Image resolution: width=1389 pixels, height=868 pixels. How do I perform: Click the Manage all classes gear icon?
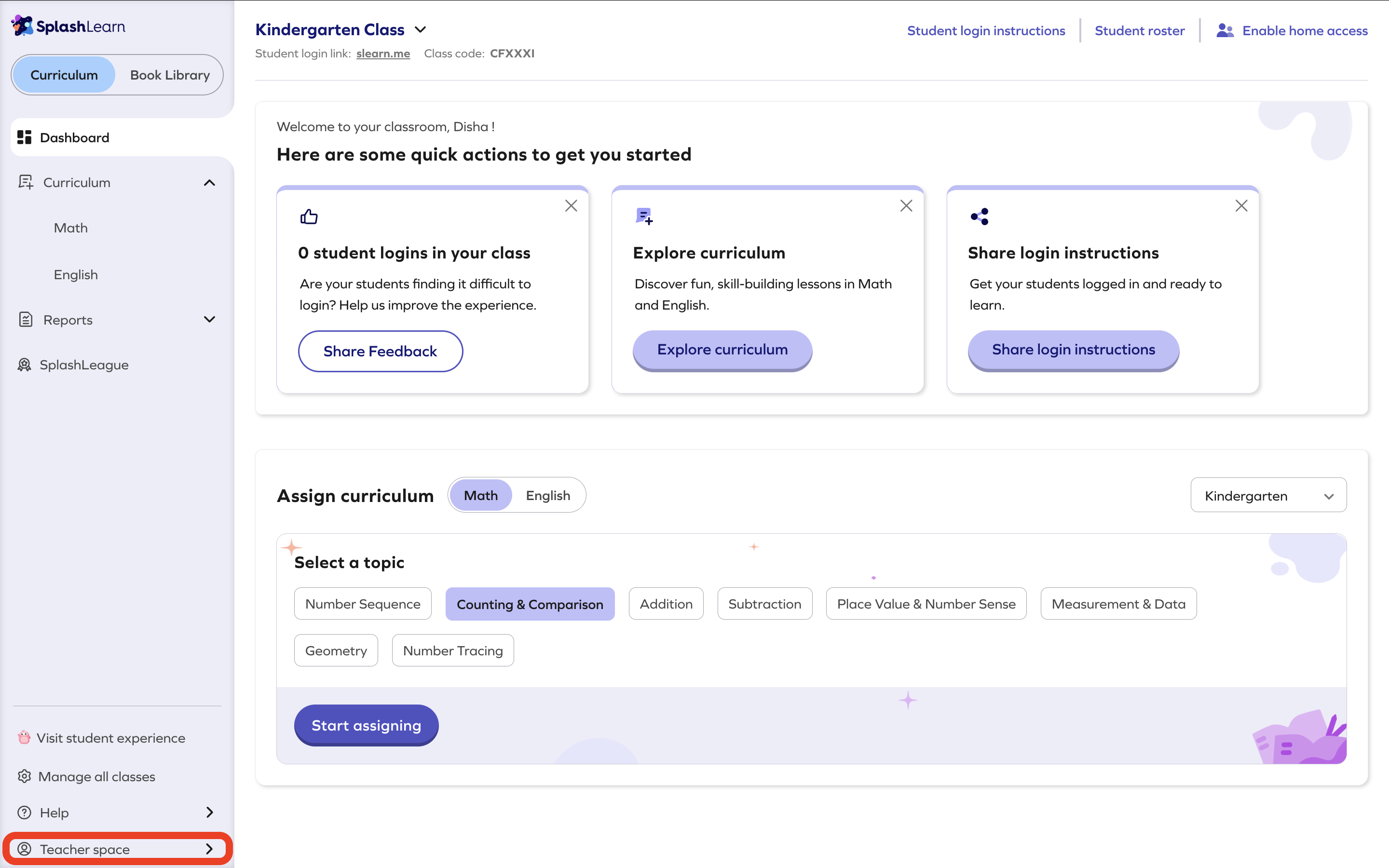(24, 776)
